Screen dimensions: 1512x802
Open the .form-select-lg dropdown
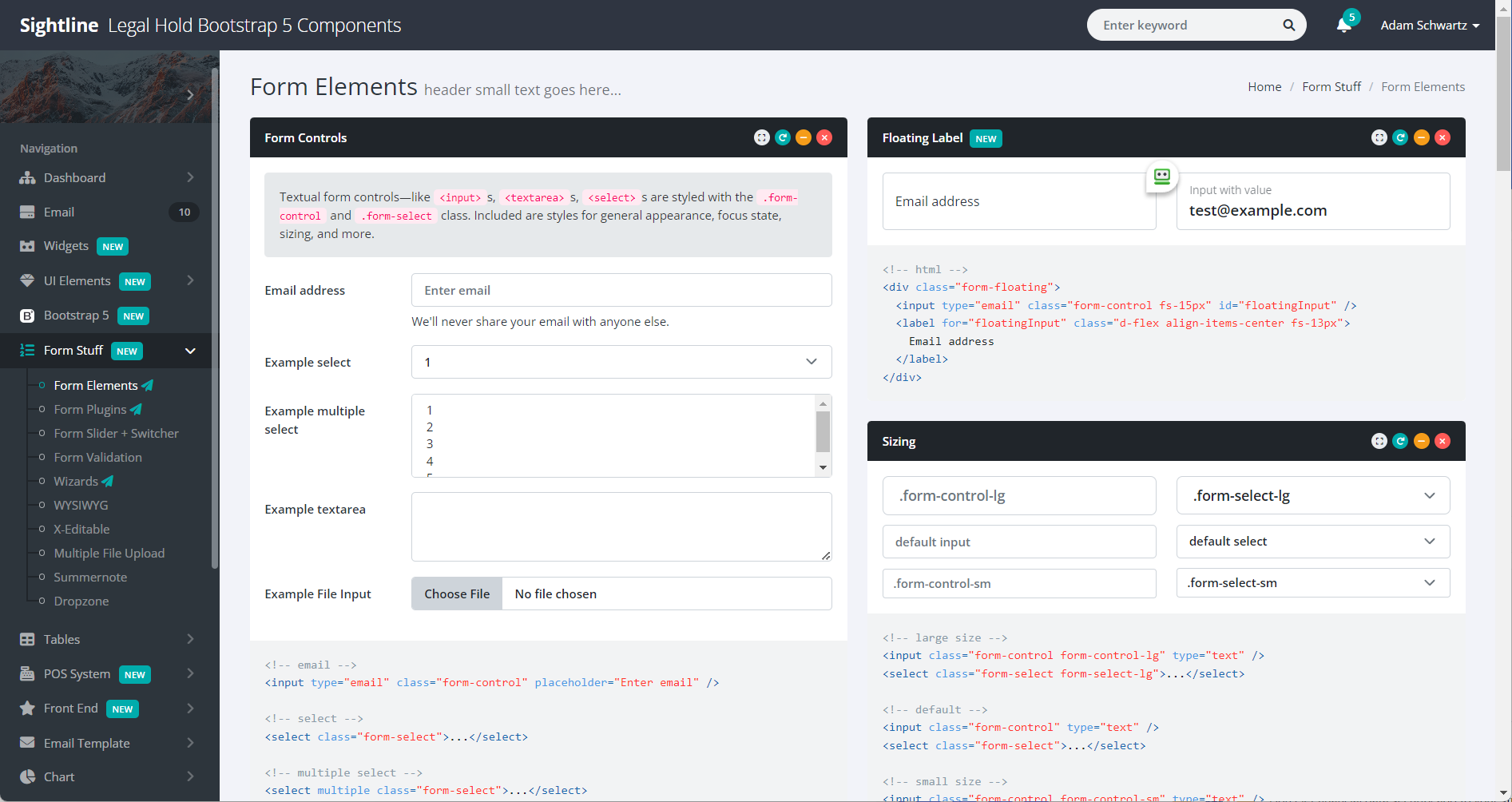point(1312,496)
